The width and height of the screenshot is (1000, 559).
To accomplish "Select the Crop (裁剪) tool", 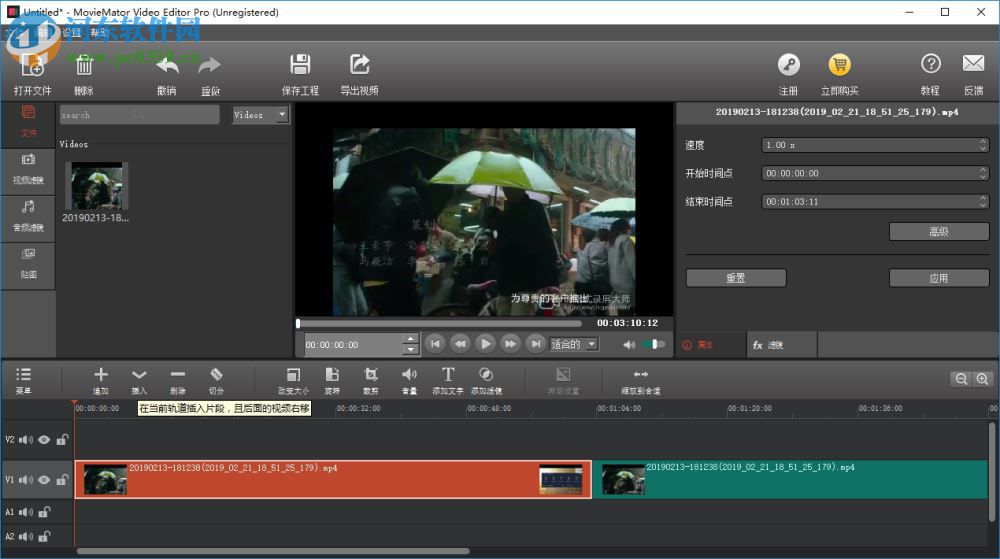I will [371, 375].
